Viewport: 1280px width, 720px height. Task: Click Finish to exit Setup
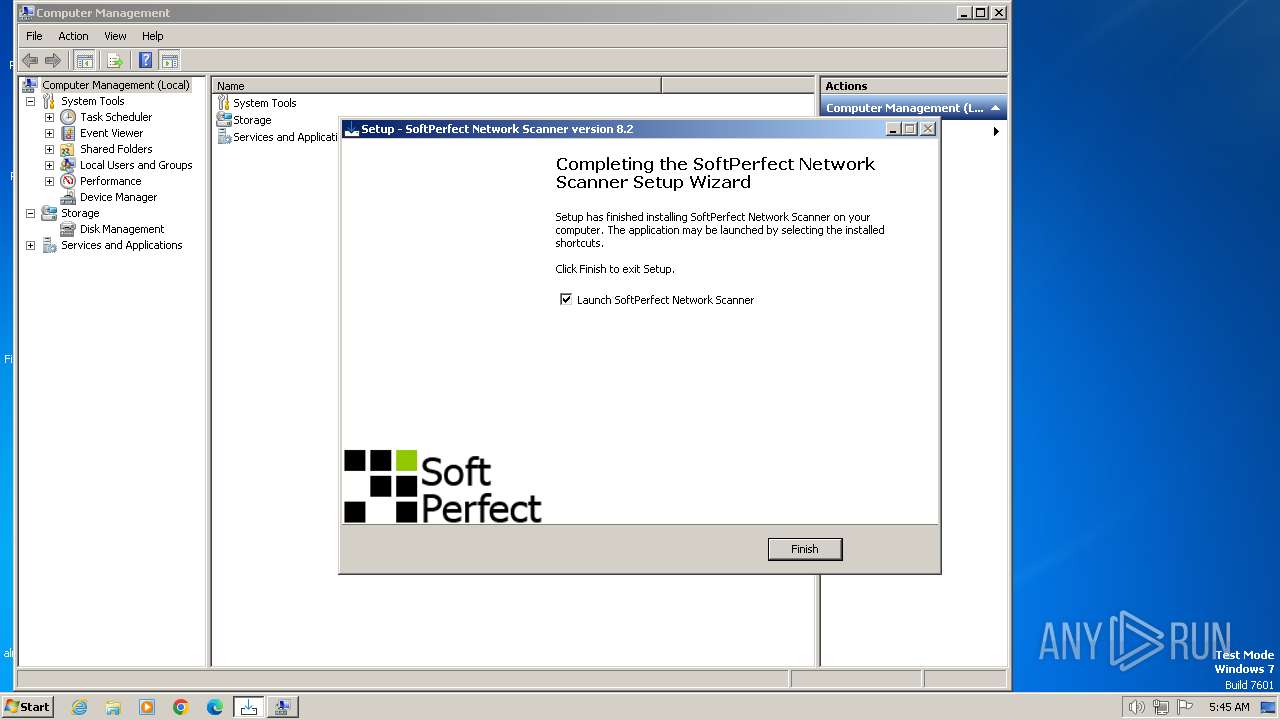click(805, 549)
